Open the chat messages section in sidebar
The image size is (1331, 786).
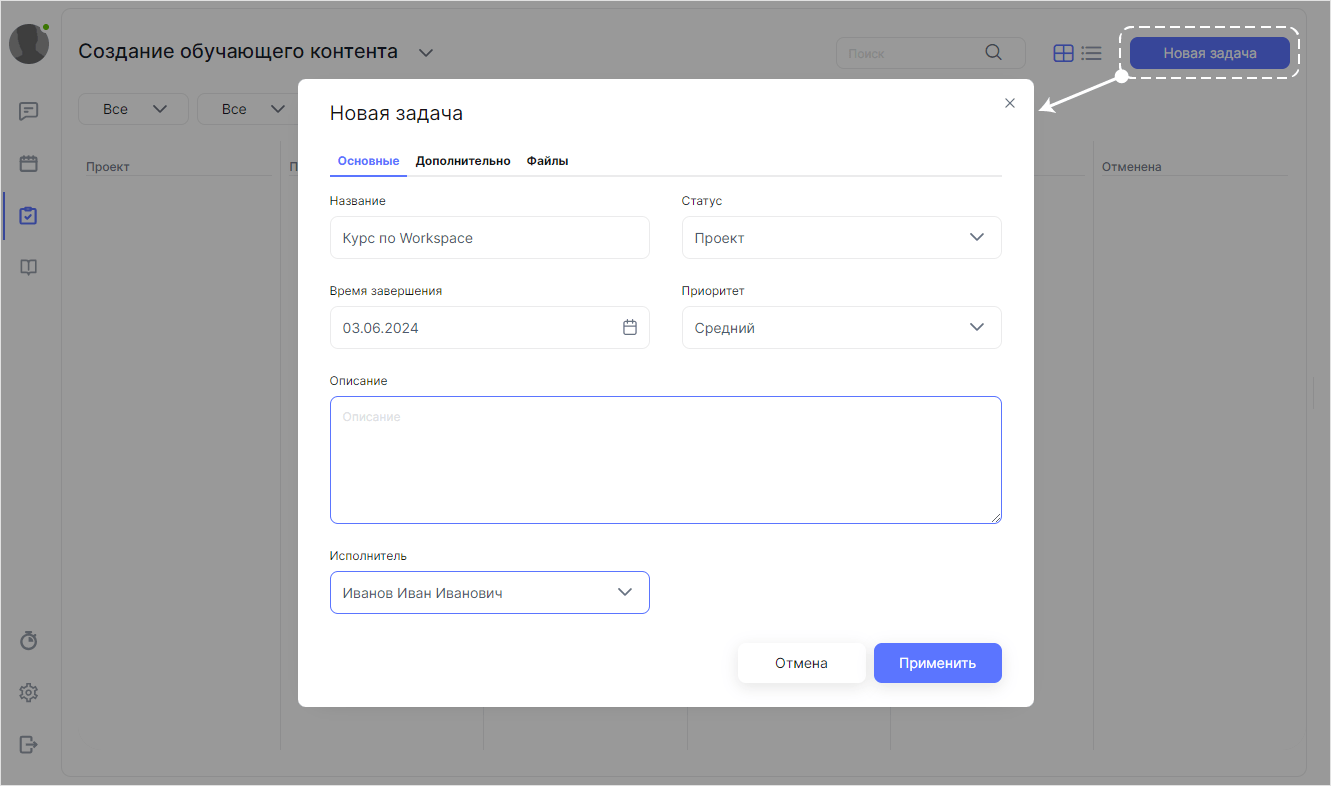click(29, 111)
